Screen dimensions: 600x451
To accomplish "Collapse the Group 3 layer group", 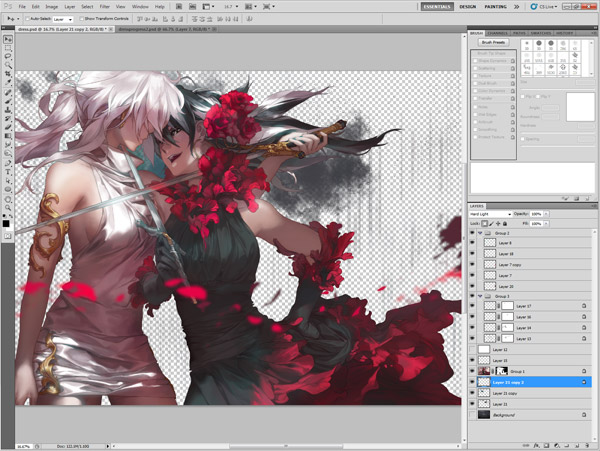I will coord(480,296).
